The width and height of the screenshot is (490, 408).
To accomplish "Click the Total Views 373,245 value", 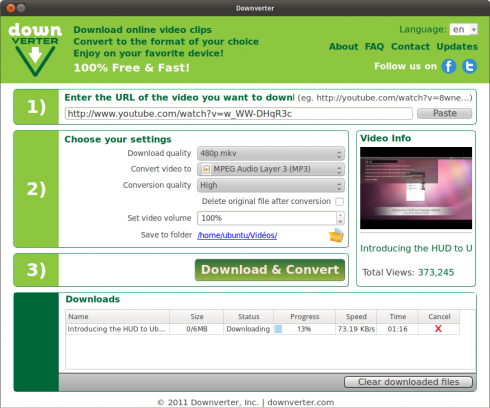I will (436, 272).
